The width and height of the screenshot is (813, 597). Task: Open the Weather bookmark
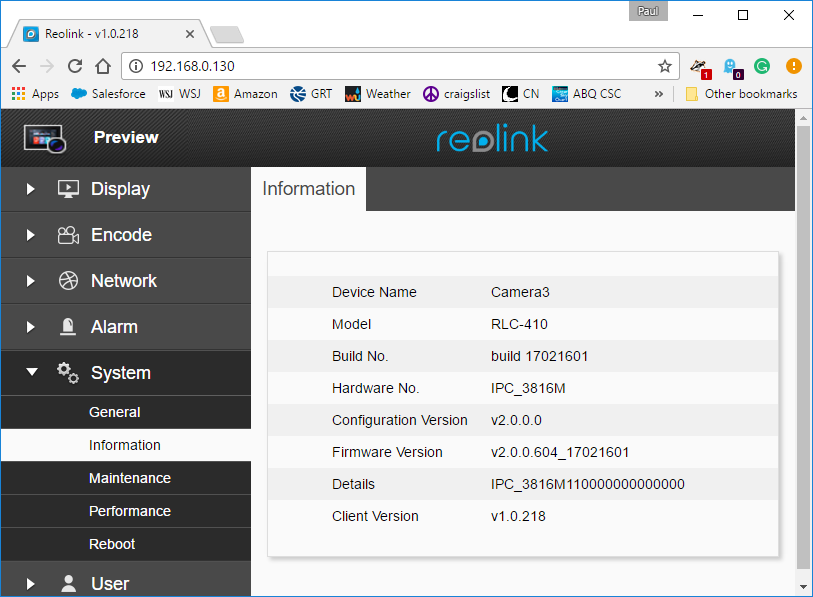pyautogui.click(x=377, y=94)
